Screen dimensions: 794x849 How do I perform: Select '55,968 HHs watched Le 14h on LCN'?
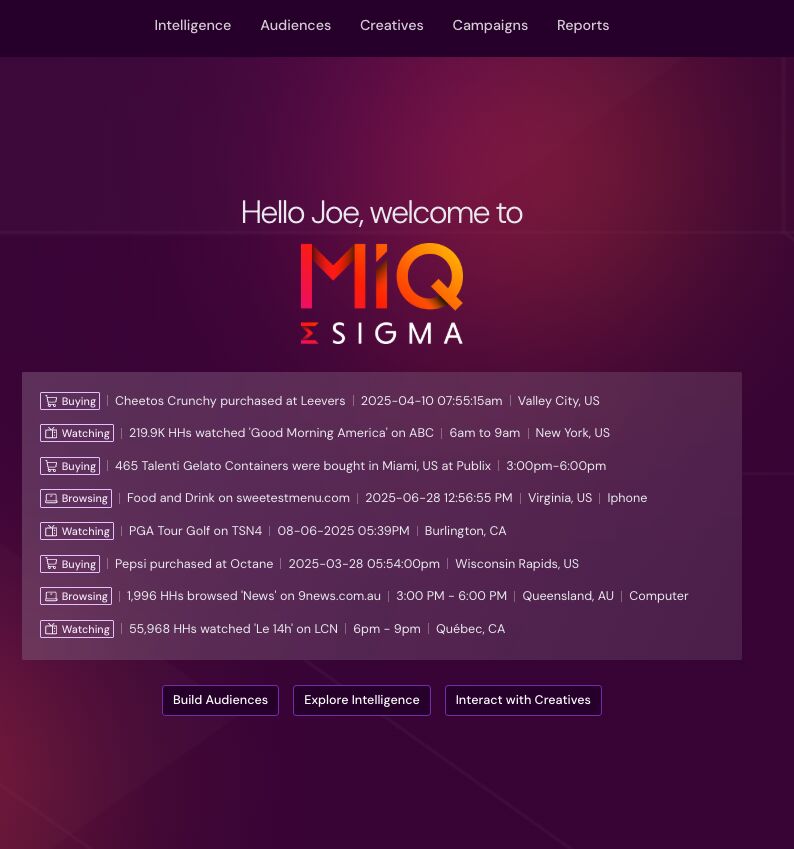[233, 629]
